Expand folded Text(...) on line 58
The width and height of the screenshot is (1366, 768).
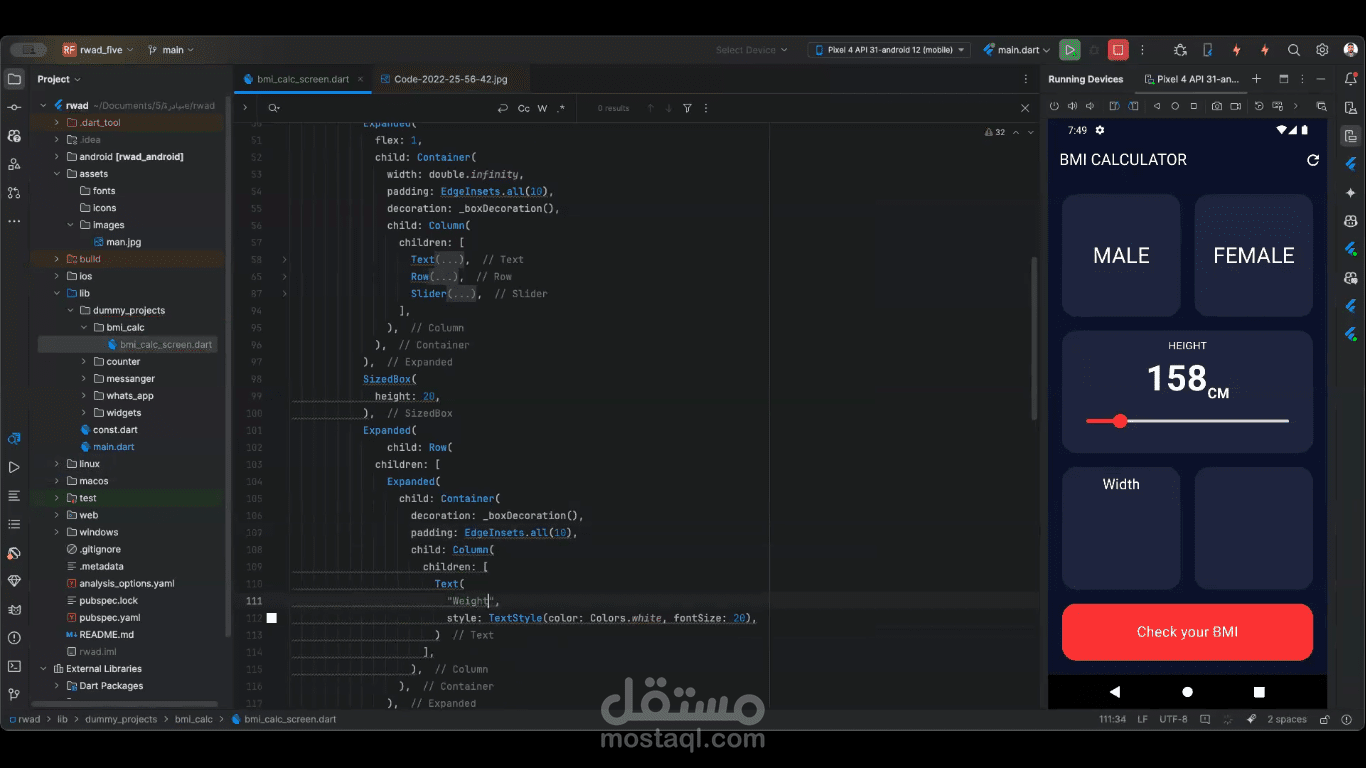[284, 260]
